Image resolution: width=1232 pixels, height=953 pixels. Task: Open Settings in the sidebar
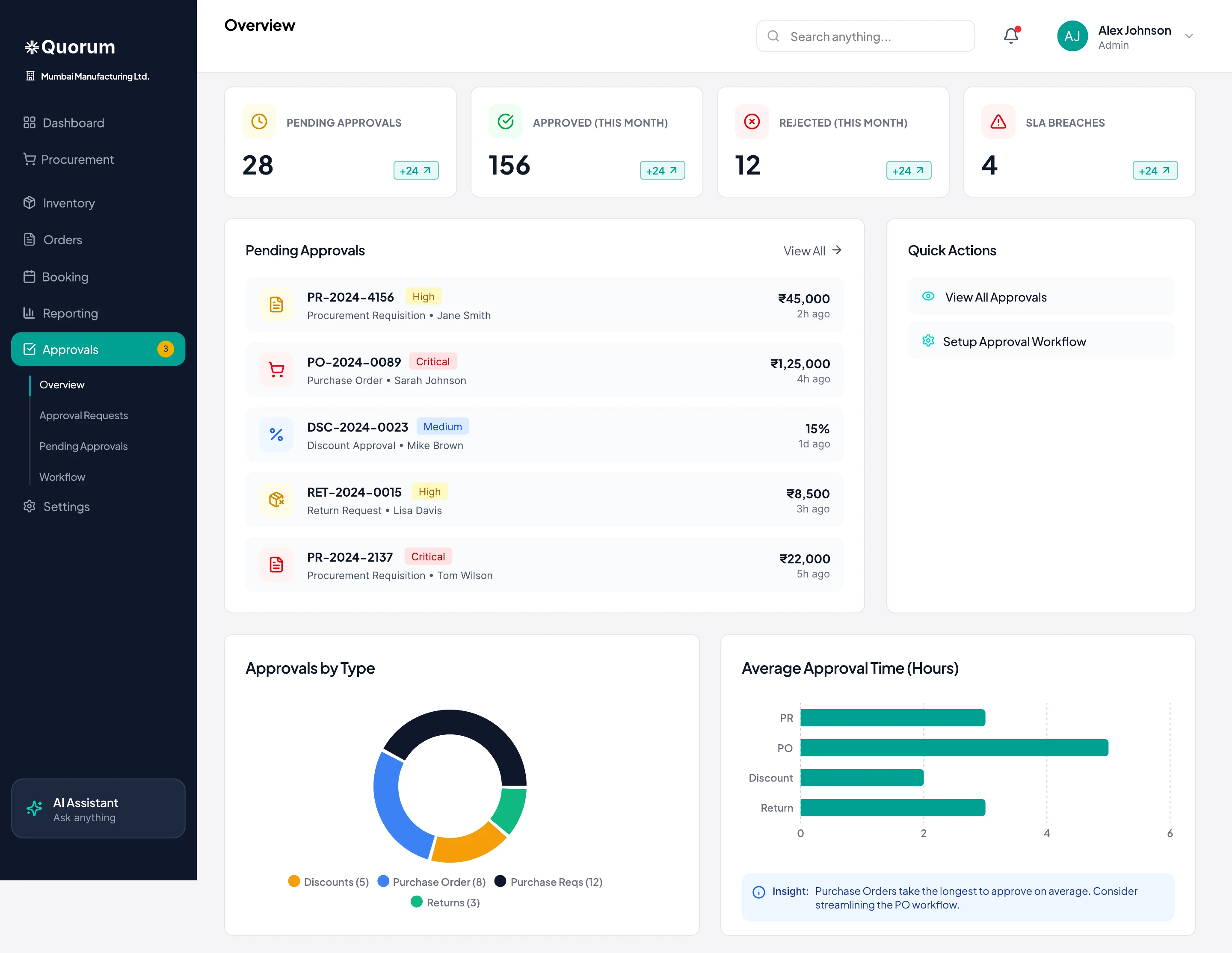[x=98, y=506]
